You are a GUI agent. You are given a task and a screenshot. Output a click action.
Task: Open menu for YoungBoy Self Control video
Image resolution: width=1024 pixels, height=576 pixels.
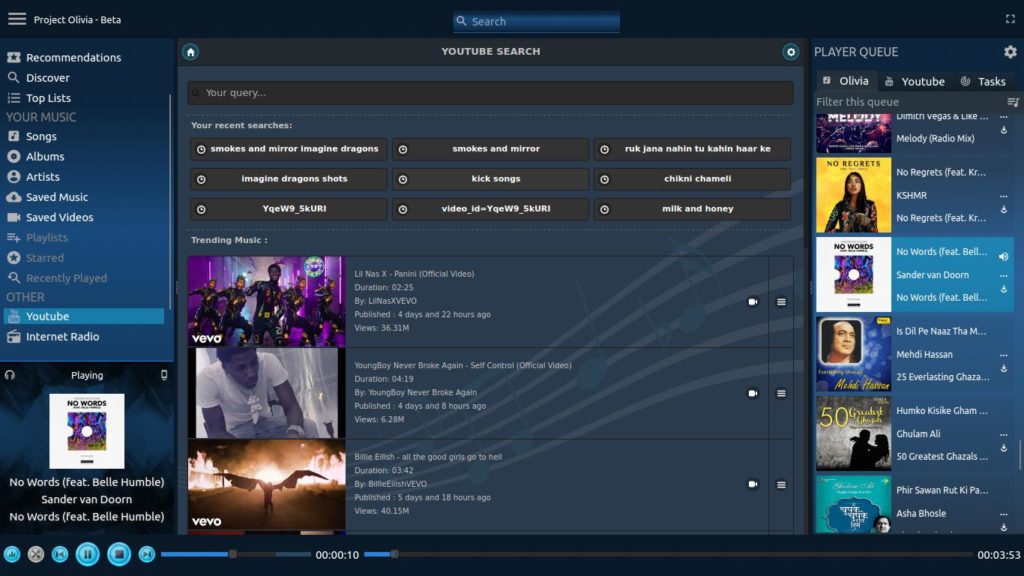781,393
